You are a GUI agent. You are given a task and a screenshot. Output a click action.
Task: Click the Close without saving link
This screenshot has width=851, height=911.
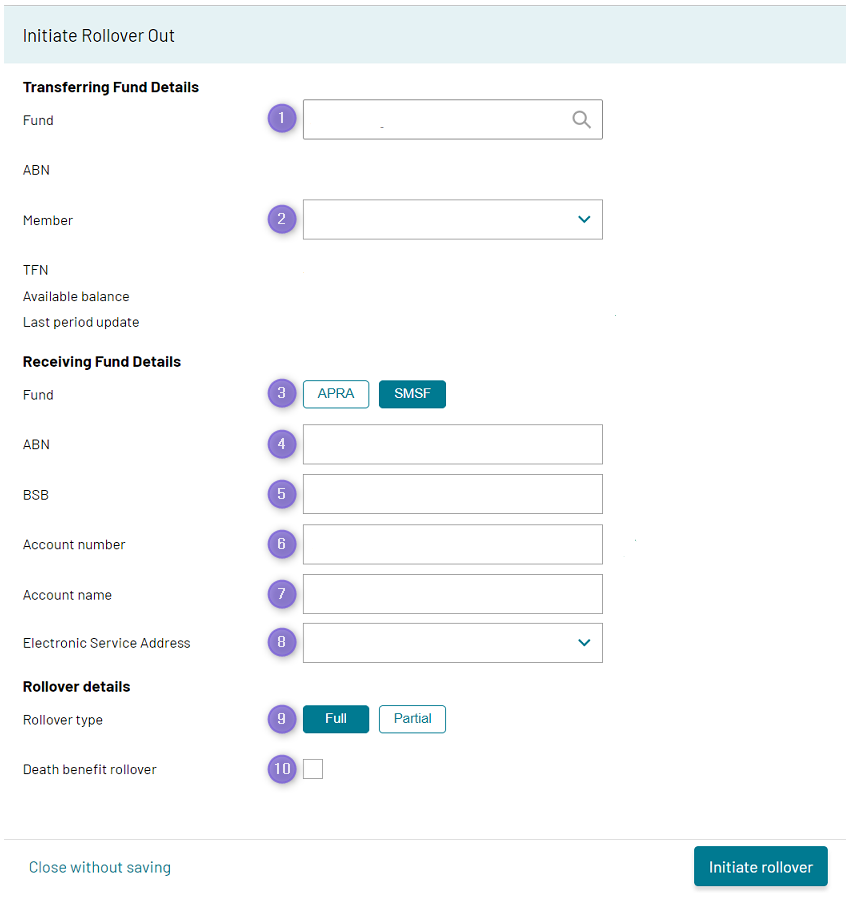[x=100, y=867]
